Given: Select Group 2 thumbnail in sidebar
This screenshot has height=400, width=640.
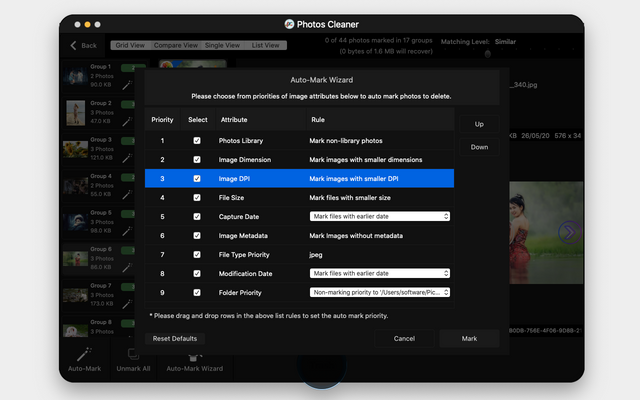Looking at the screenshot, I should (76, 113).
